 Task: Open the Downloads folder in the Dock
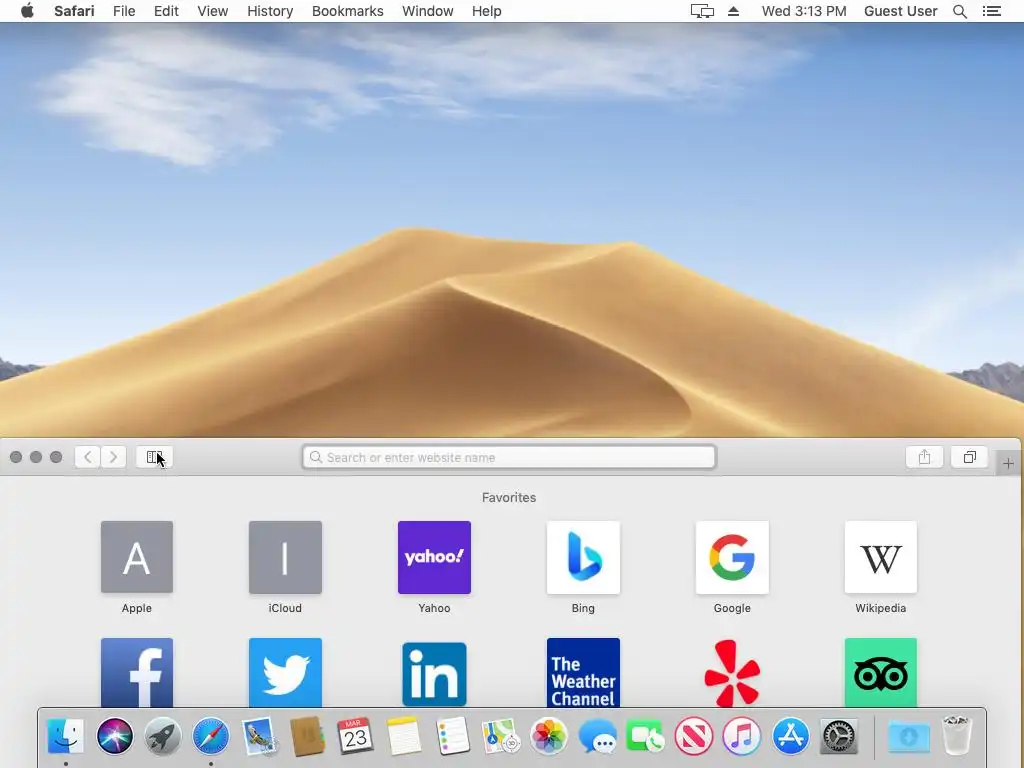908,736
